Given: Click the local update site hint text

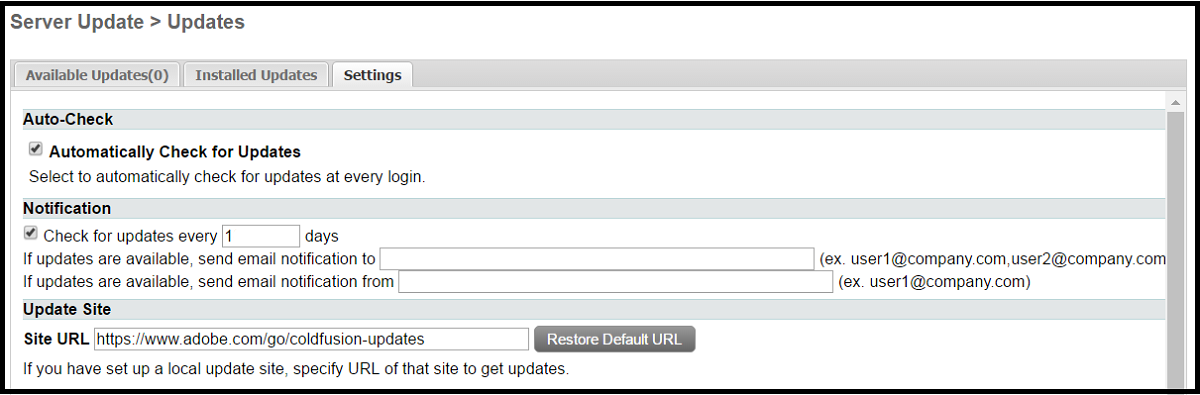Looking at the screenshot, I should [x=296, y=369].
